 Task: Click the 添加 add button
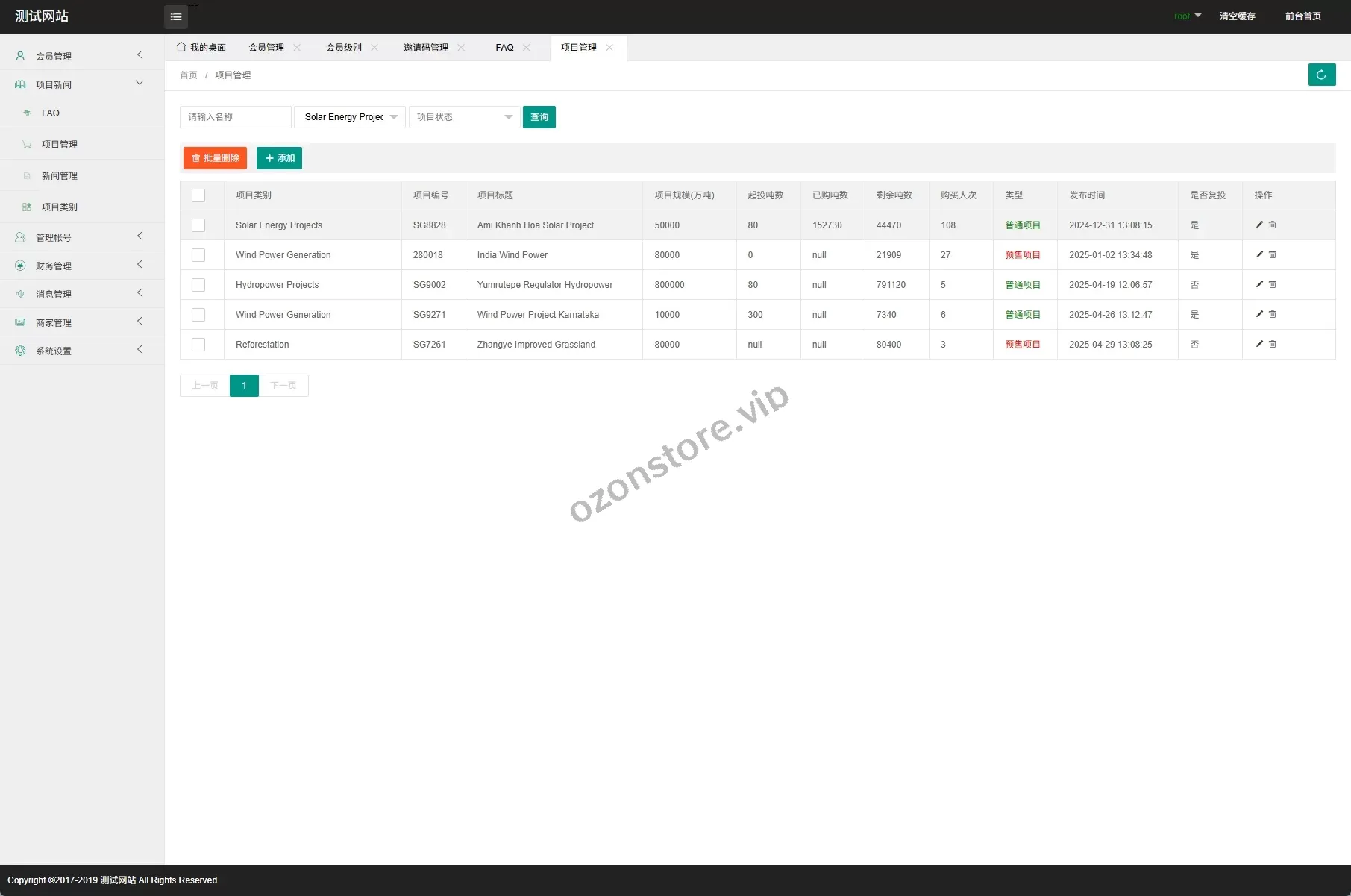coord(279,158)
